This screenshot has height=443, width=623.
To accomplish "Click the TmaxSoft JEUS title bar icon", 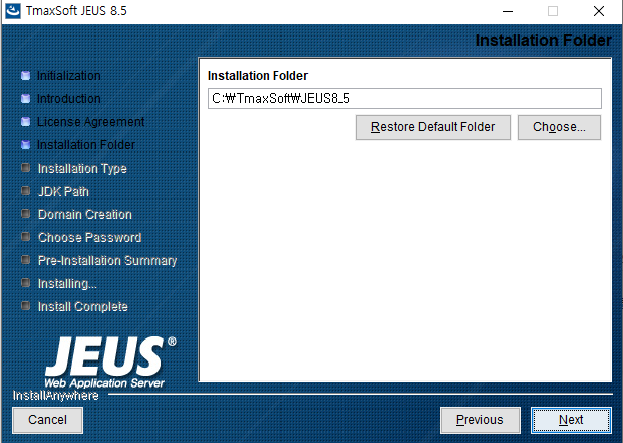I will (13, 11).
